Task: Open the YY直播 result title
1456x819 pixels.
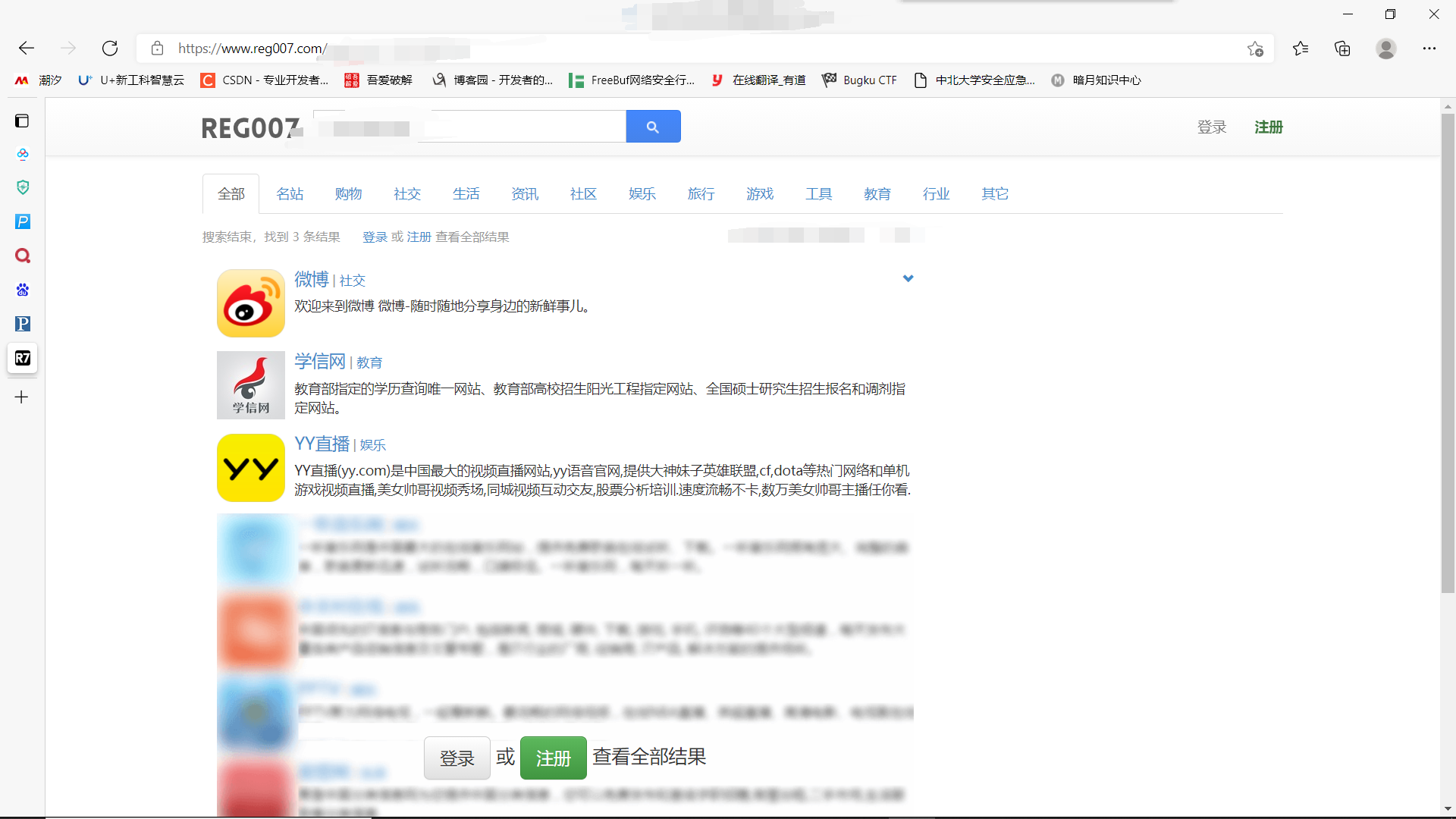Action: 322,444
